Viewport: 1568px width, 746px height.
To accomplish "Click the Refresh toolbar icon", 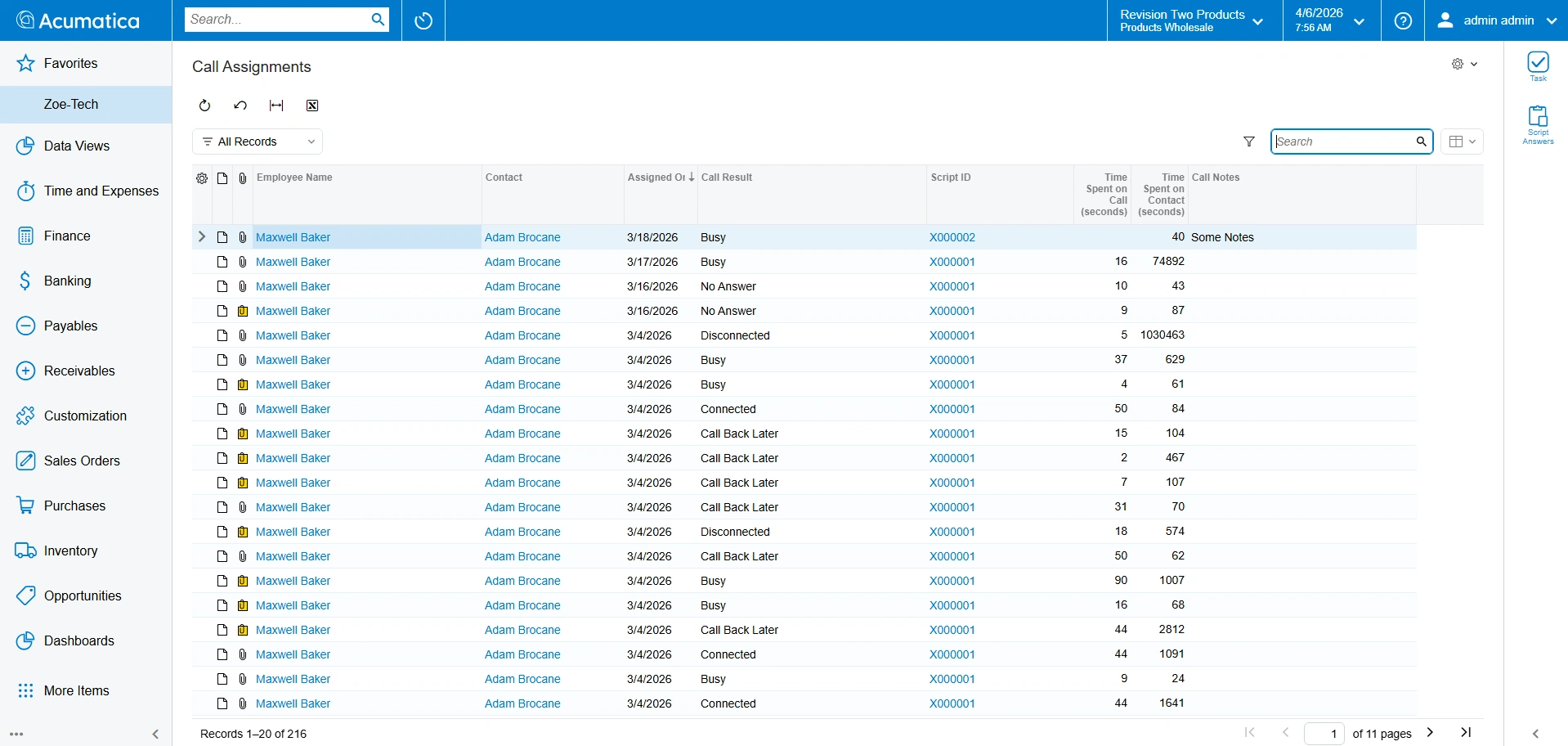I will [x=204, y=106].
